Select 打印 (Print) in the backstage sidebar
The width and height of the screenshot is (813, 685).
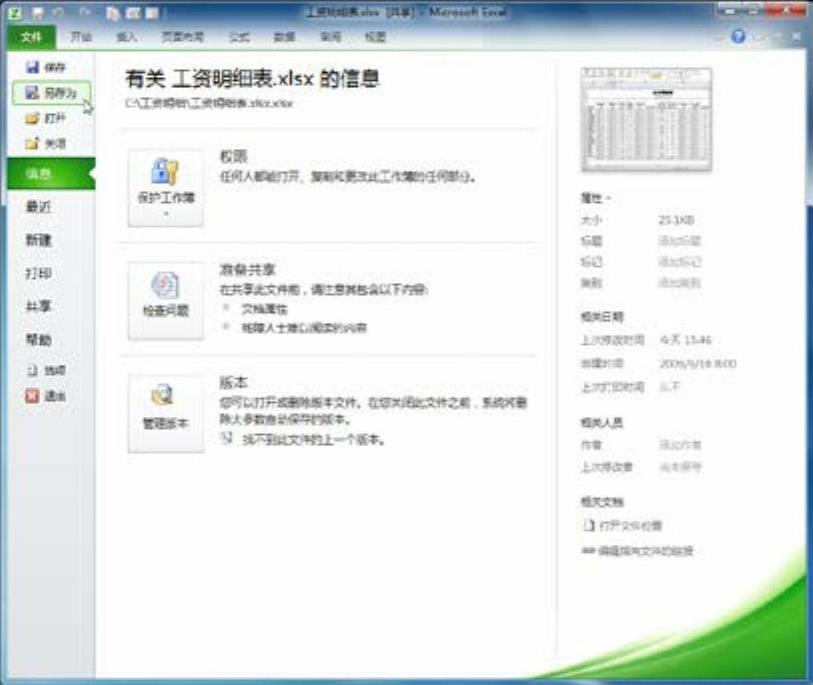(38, 273)
